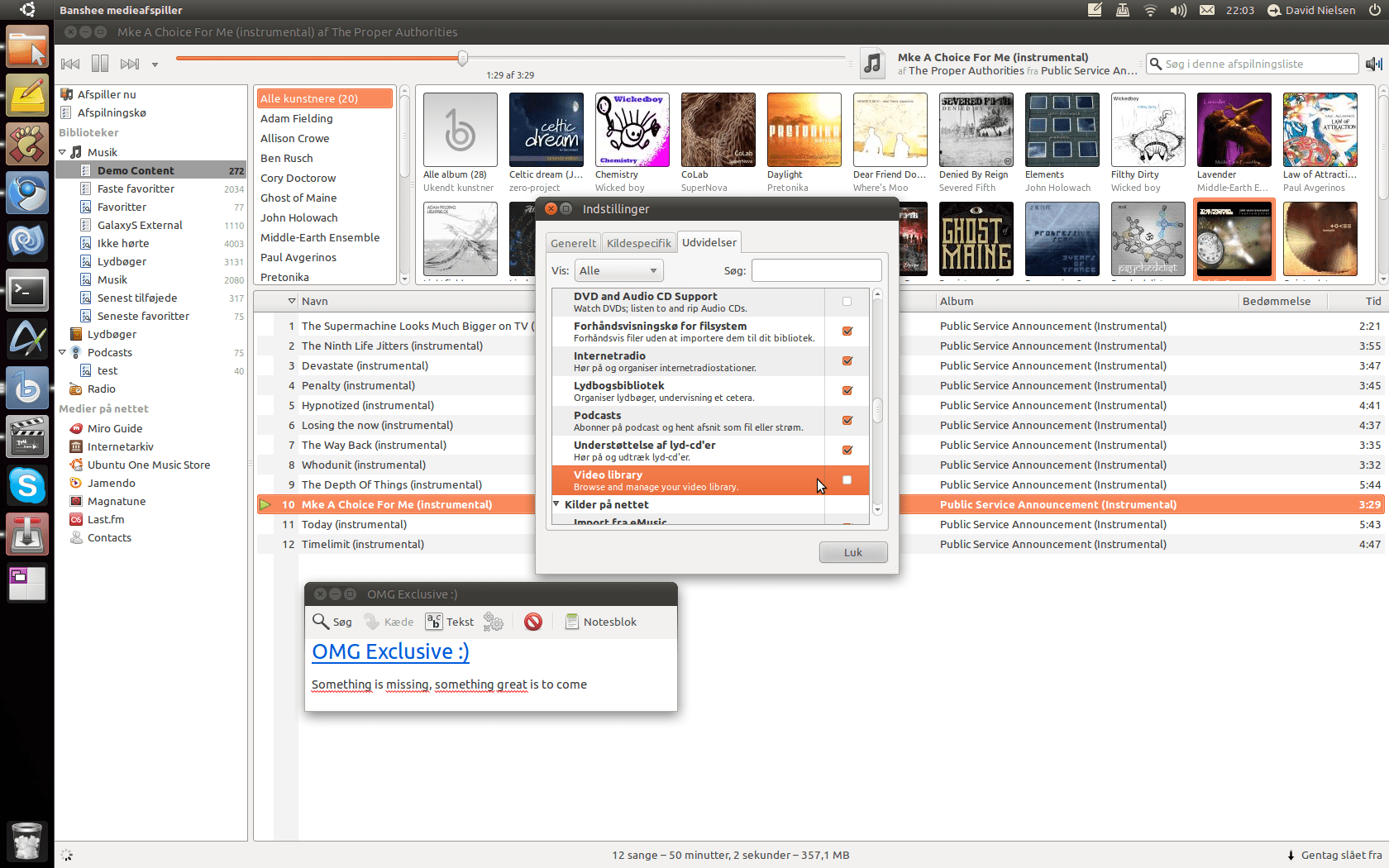Image resolution: width=1389 pixels, height=868 pixels.
Task: Click the OMG Exclusive :) title link
Action: tap(390, 651)
